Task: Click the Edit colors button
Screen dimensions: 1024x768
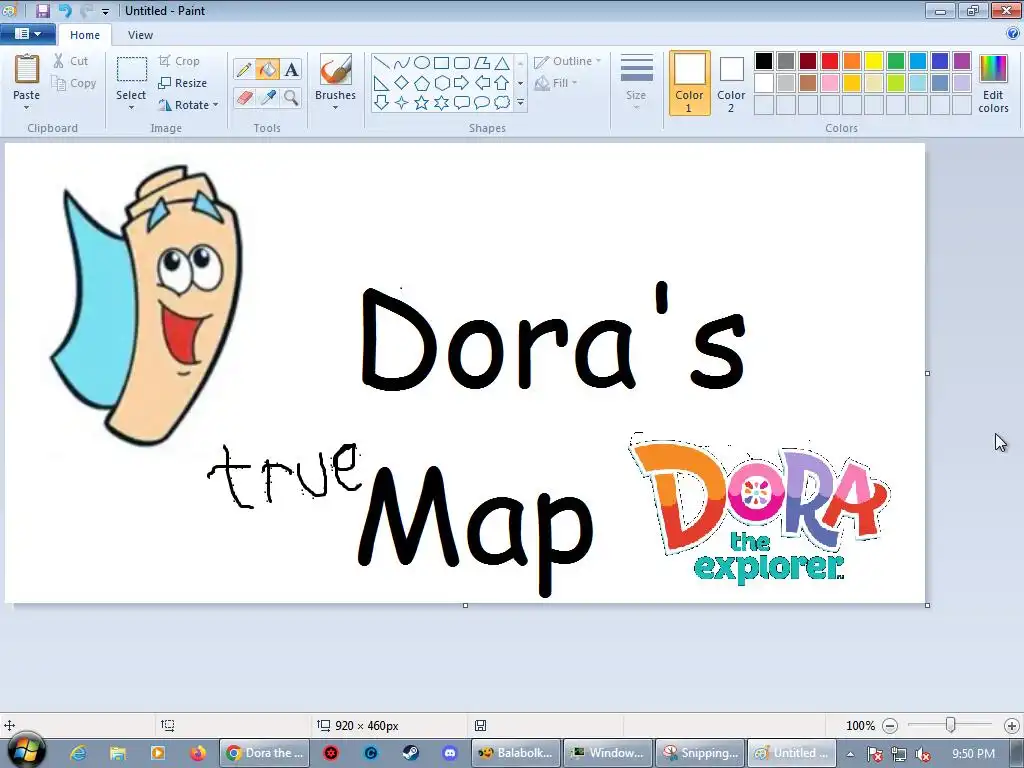Action: 993,84
